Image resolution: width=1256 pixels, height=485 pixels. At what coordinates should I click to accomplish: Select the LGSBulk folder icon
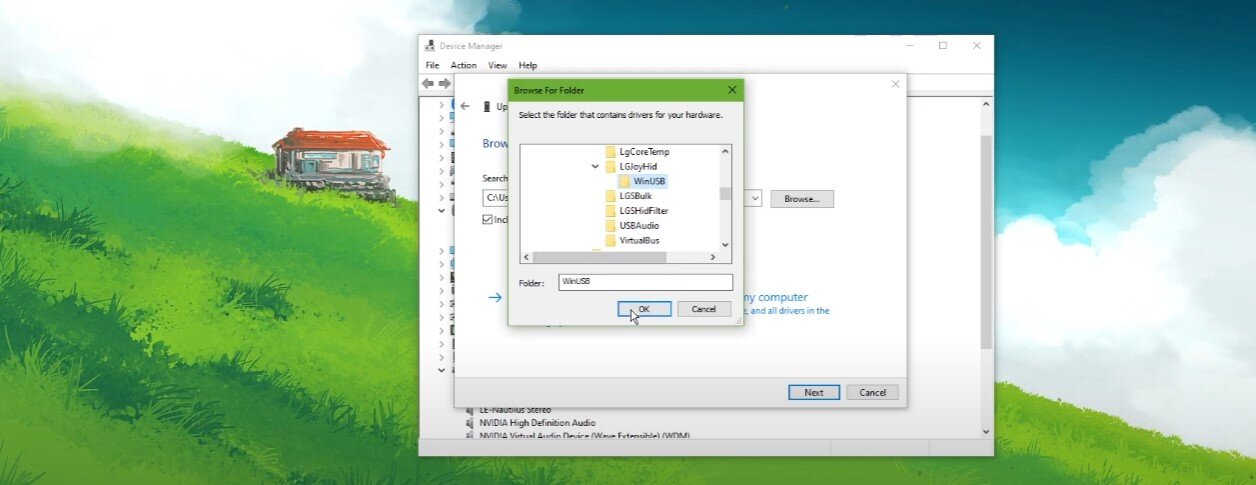pyautogui.click(x=610, y=196)
